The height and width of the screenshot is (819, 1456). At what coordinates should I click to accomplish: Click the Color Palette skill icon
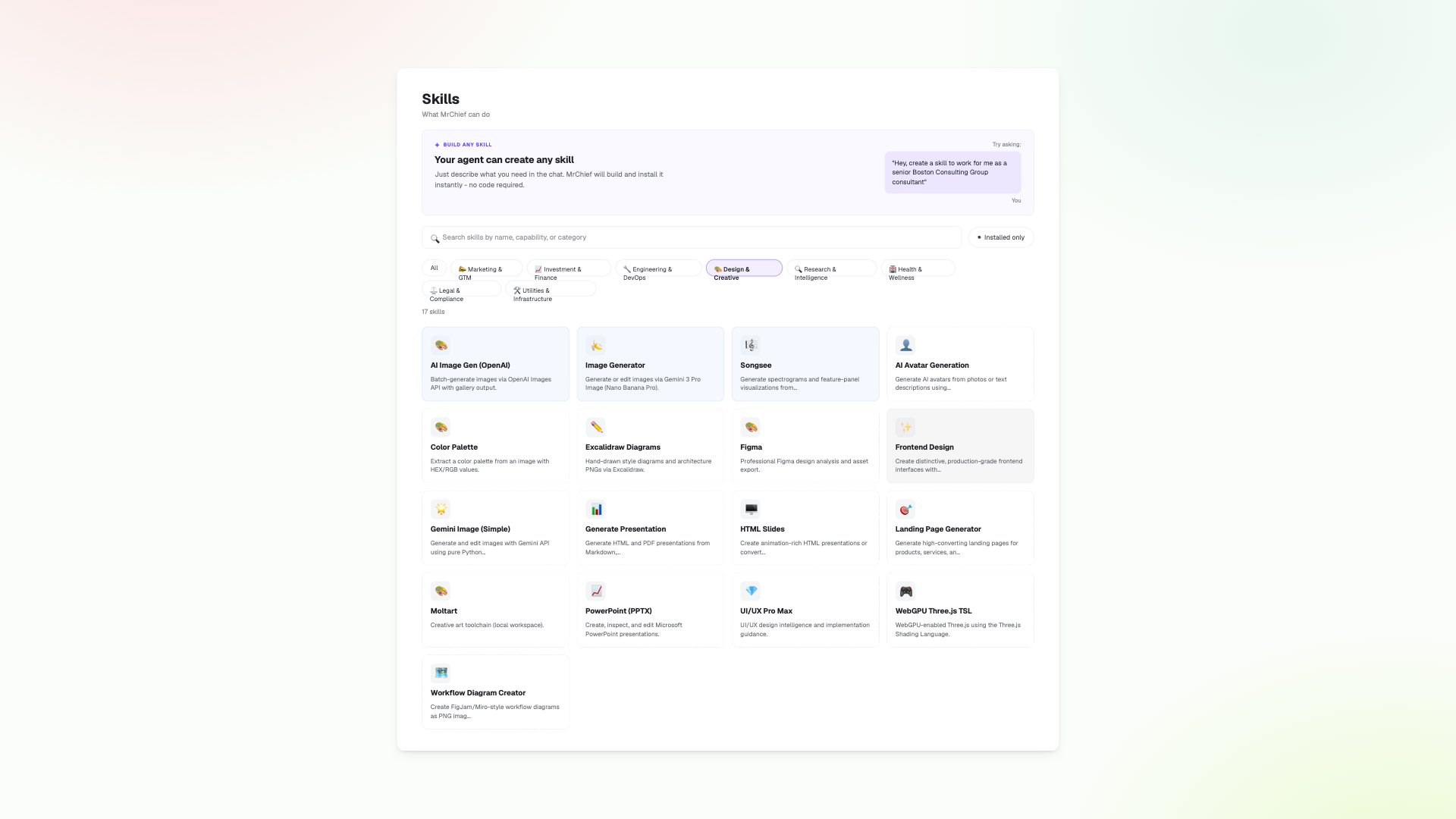click(x=441, y=428)
